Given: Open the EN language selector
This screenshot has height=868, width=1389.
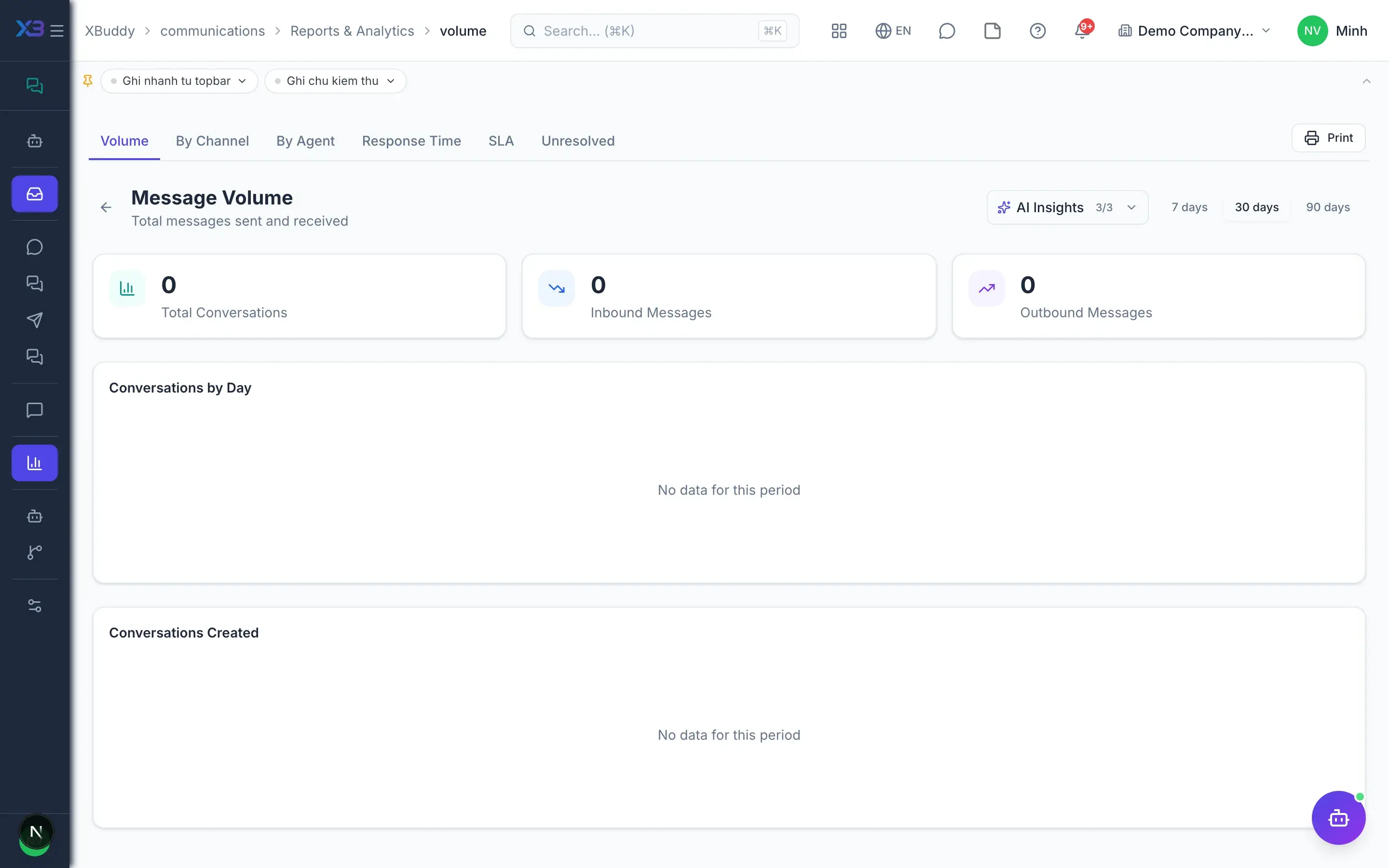Looking at the screenshot, I should [893, 31].
